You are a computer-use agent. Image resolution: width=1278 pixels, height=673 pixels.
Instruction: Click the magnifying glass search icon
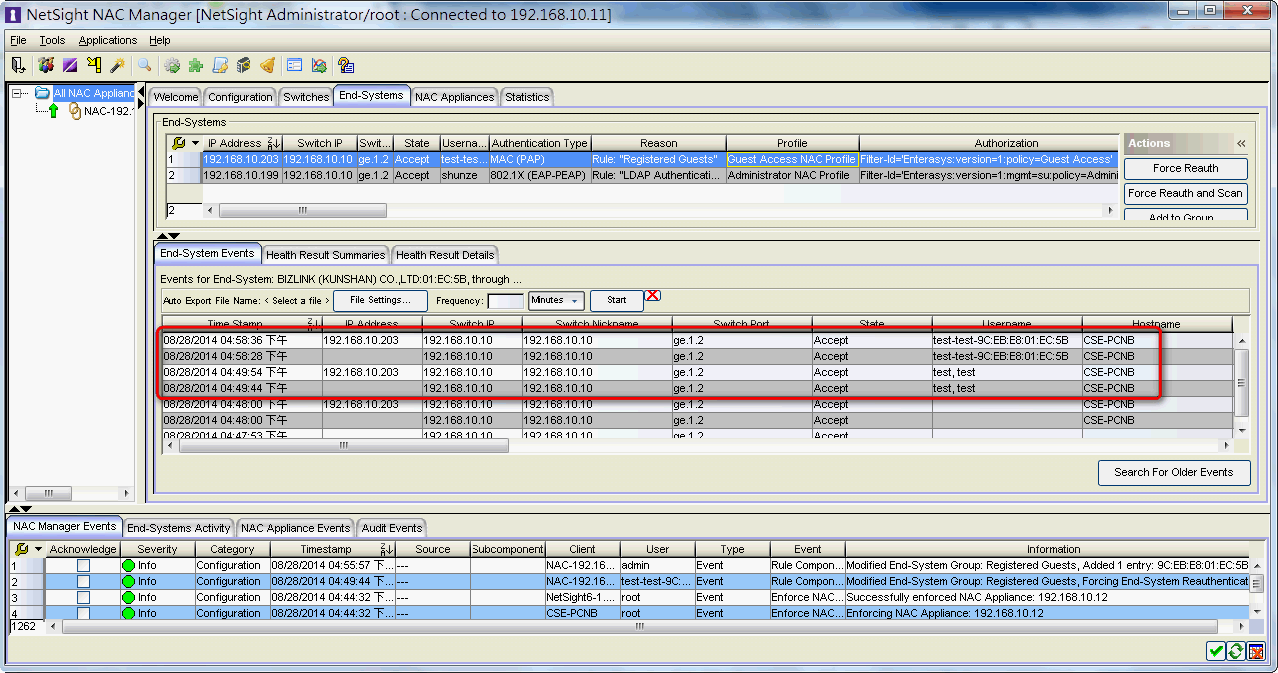pyautogui.click(x=145, y=65)
